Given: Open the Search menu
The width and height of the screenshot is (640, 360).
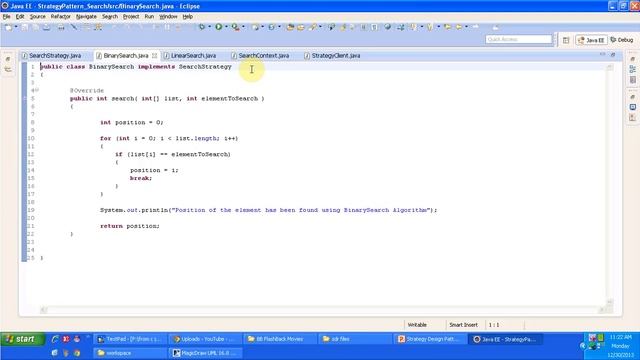Looking at the screenshot, I should pos(110,17).
